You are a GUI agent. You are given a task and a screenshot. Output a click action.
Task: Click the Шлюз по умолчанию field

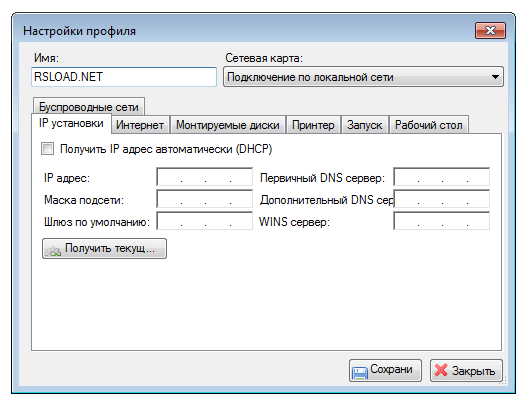pos(204,221)
